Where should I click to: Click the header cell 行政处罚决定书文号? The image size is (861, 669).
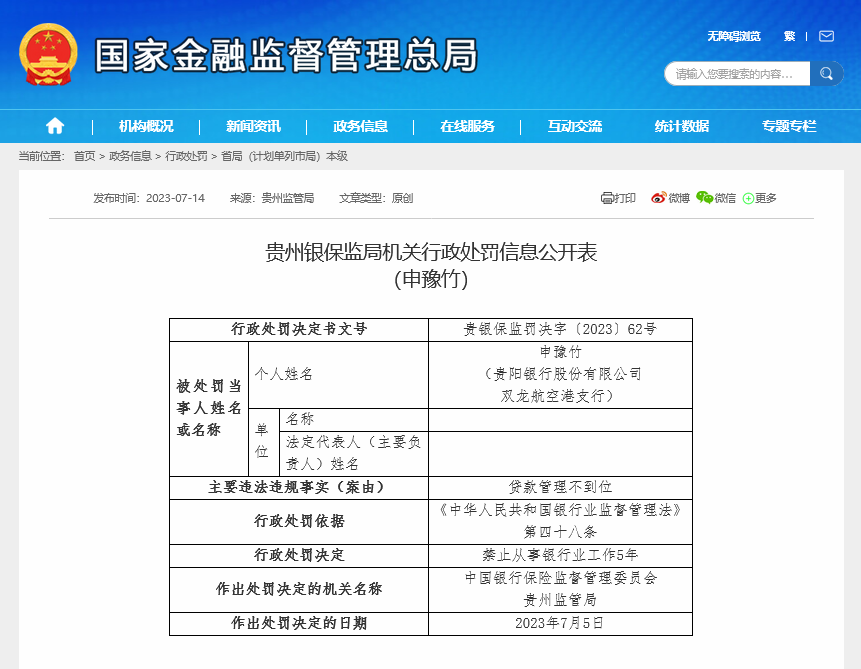pyautogui.click(x=299, y=330)
